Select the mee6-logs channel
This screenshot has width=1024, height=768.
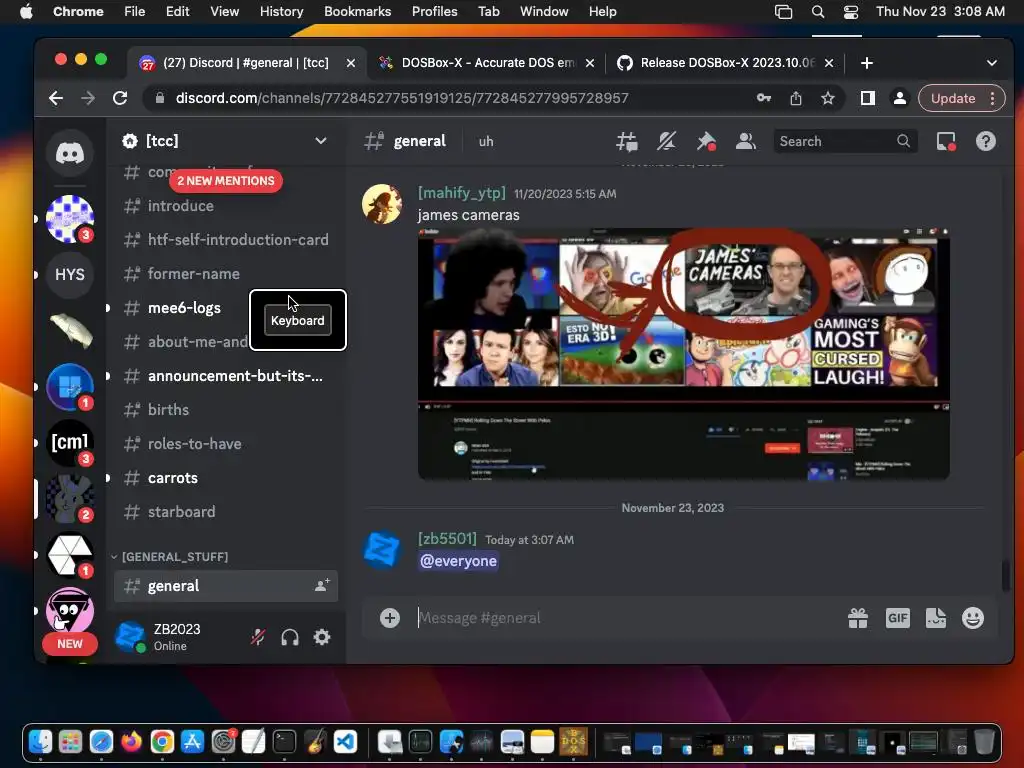(x=182, y=308)
